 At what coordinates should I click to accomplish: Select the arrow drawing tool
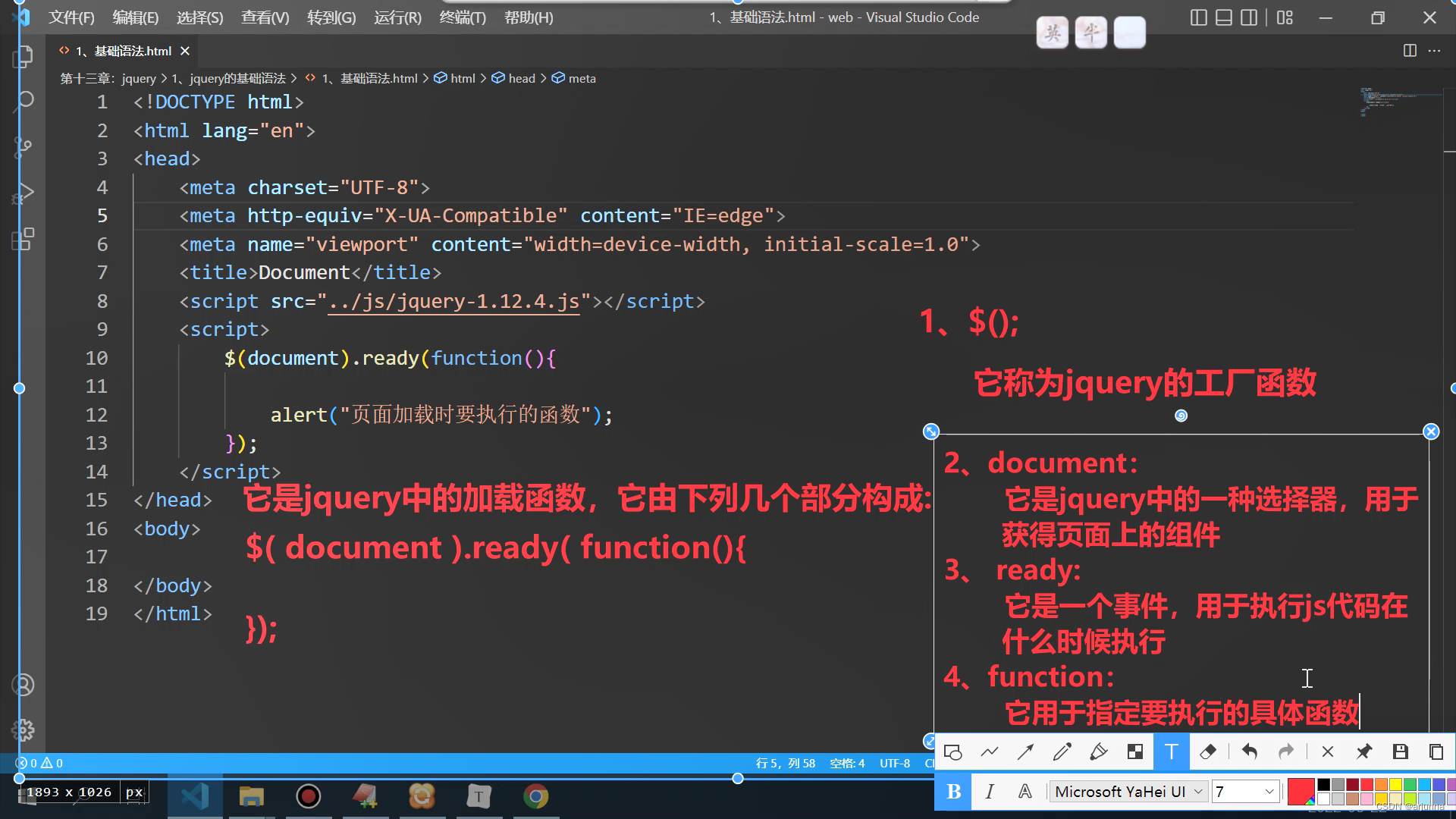click(x=1025, y=752)
